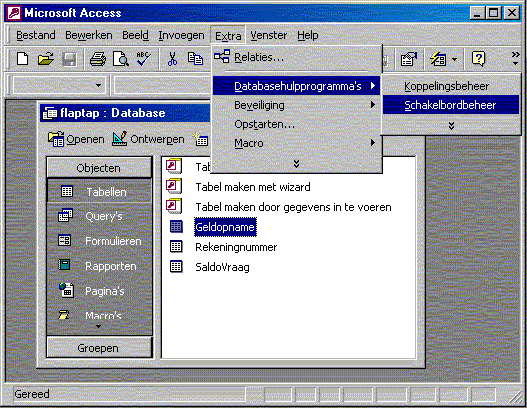Click the Groepen bar button

tap(99, 348)
